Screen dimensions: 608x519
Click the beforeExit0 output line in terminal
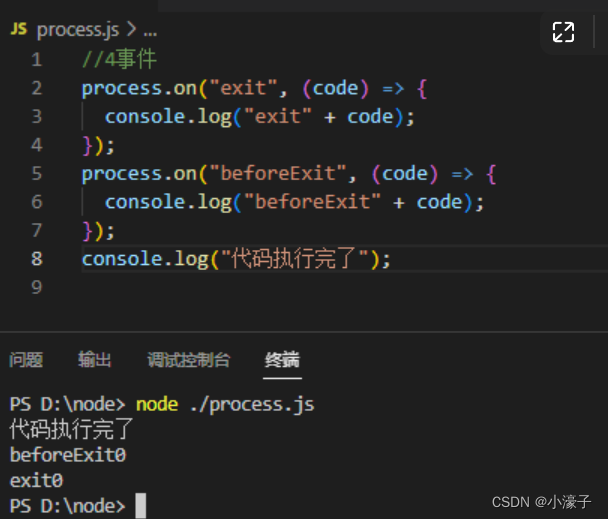[x=68, y=455]
